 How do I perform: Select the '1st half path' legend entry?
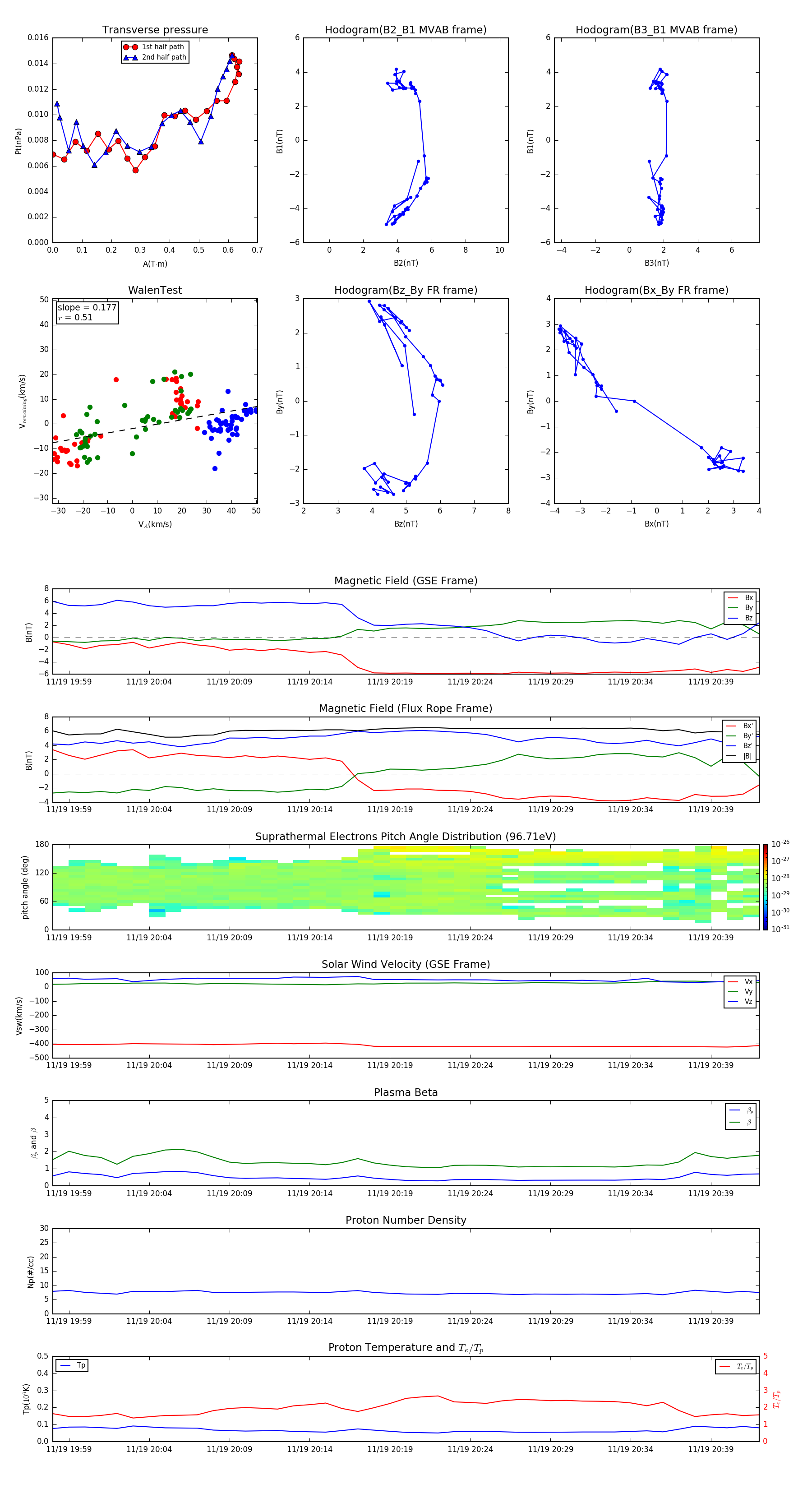point(154,47)
